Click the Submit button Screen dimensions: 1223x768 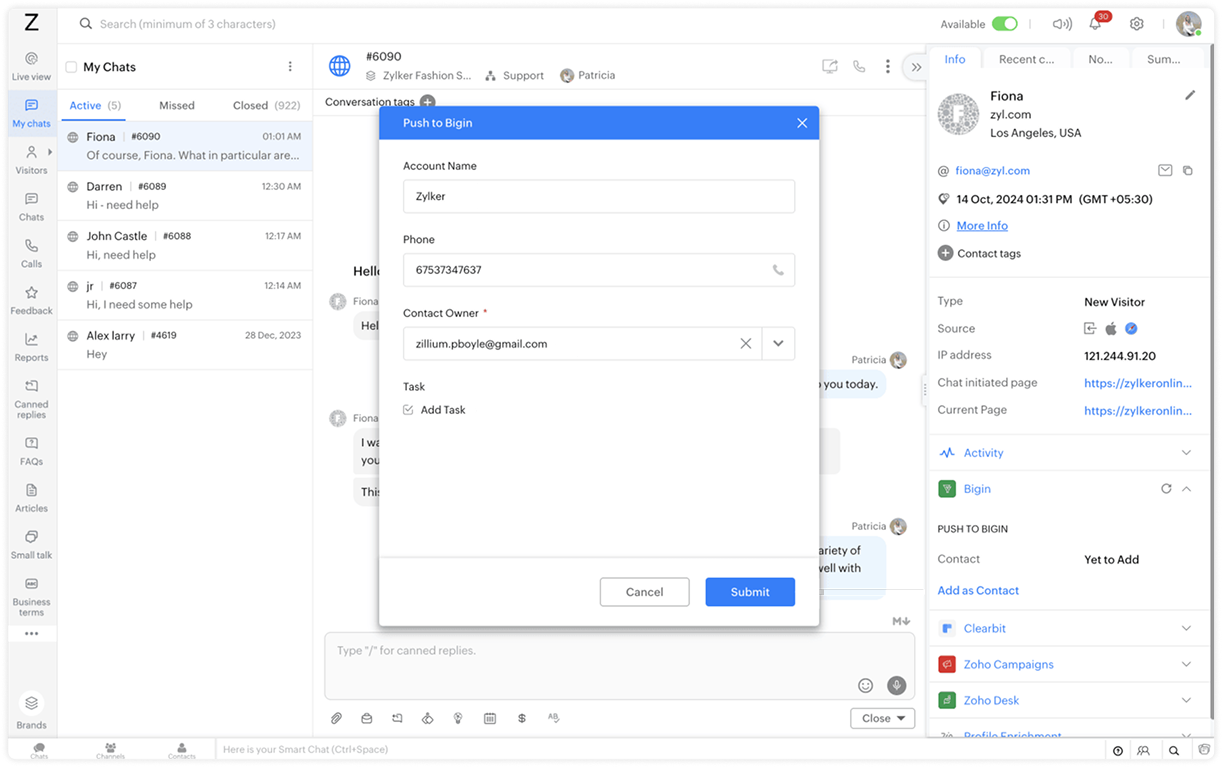750,592
